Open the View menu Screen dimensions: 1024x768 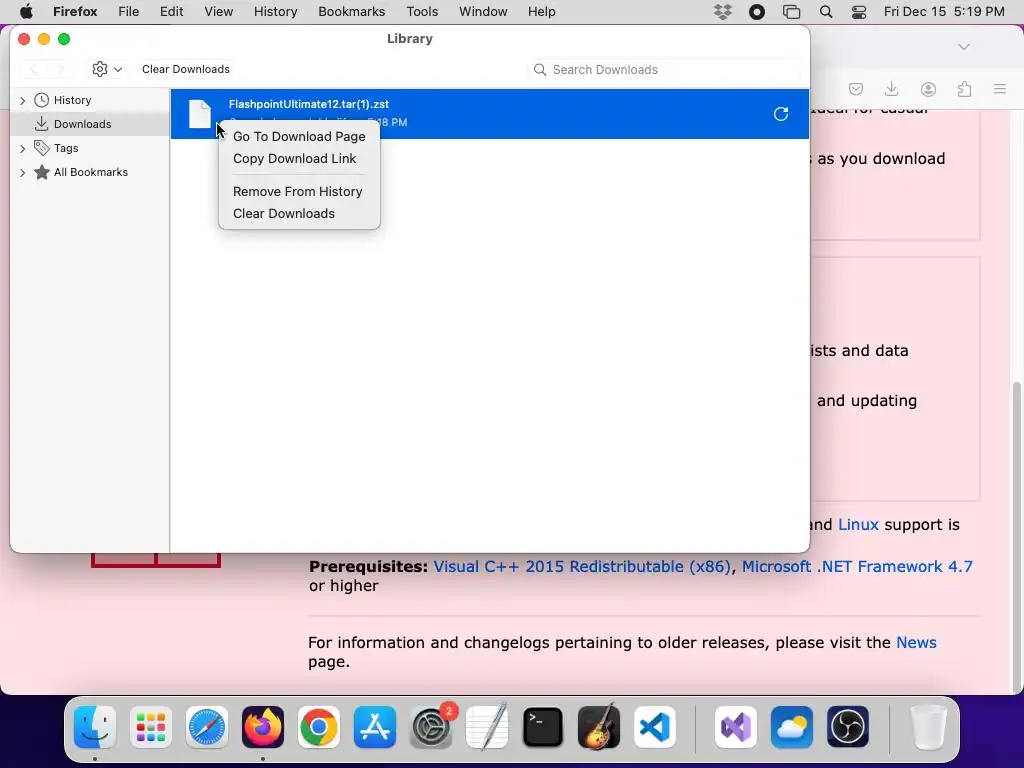tap(219, 12)
